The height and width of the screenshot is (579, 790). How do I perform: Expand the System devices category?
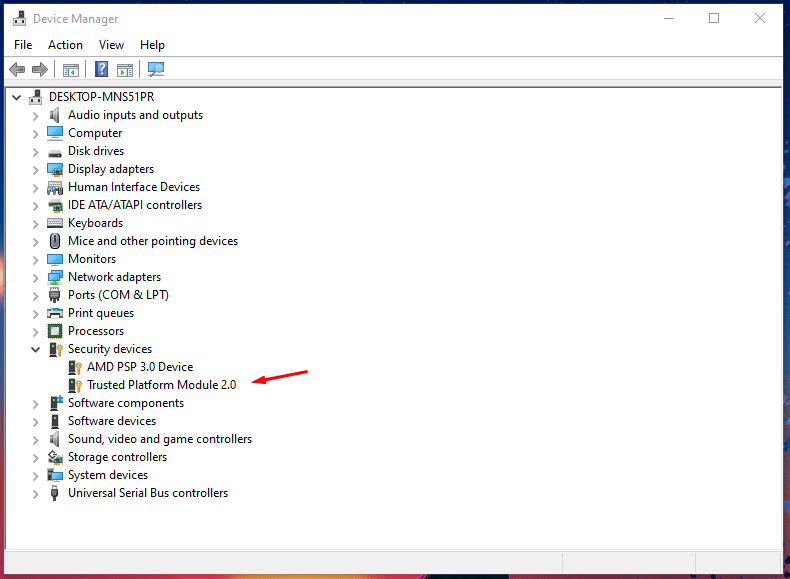(35, 476)
